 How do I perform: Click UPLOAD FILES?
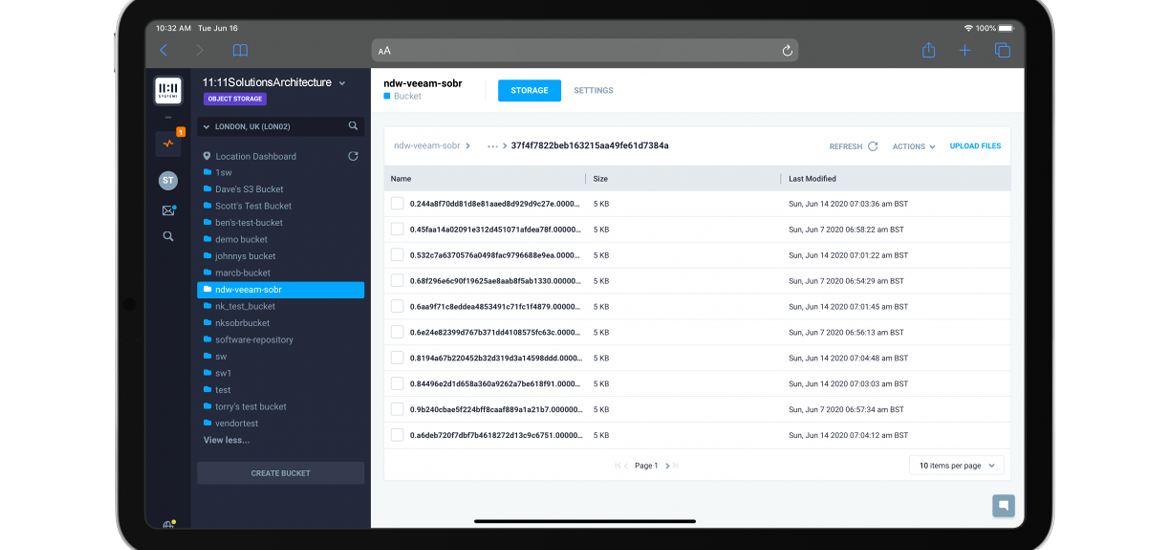pos(975,146)
